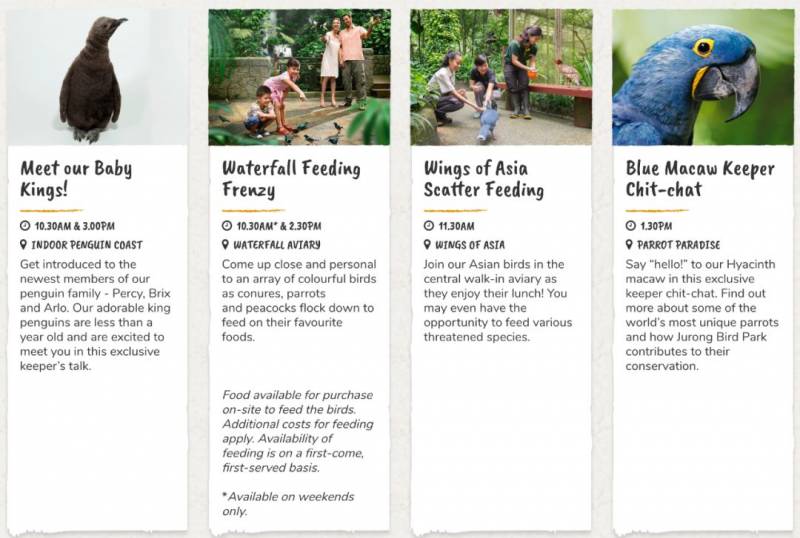Click the location pin next to Waterfall Aviary
This screenshot has height=538, width=800.
tap(225, 244)
